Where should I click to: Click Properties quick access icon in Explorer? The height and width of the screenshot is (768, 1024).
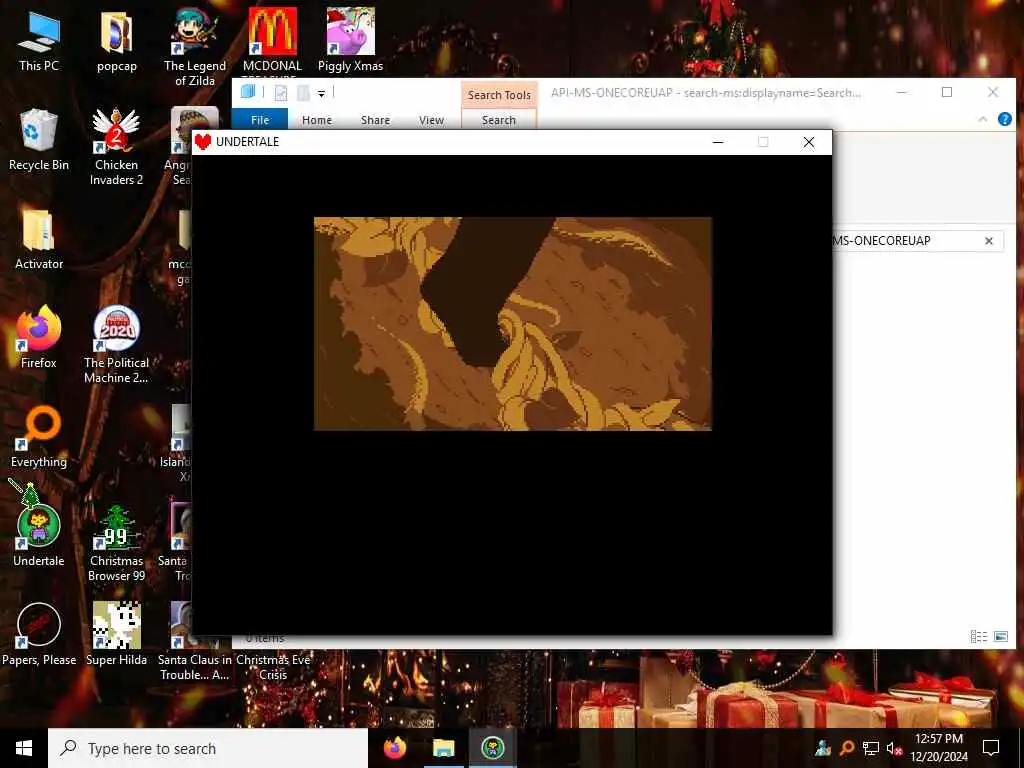coord(281,93)
